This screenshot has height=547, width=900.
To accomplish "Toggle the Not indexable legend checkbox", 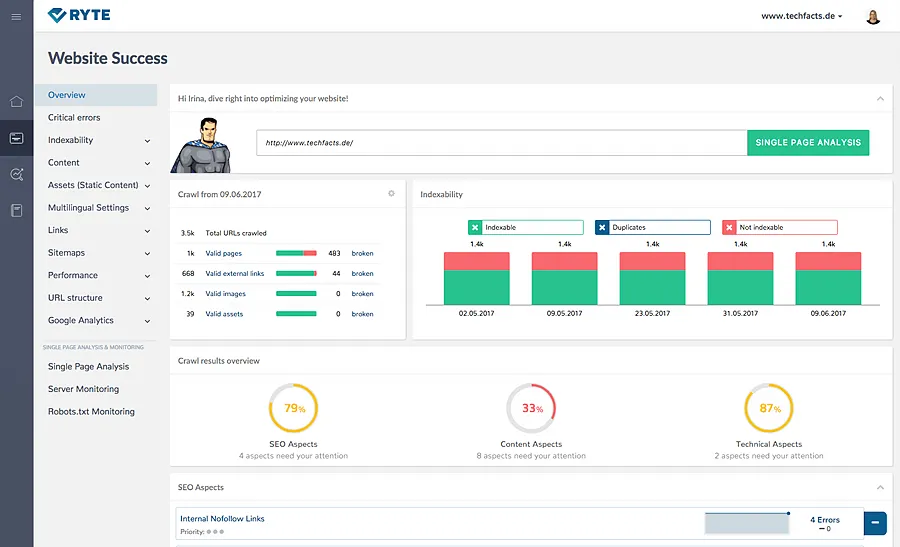I will (x=729, y=227).
